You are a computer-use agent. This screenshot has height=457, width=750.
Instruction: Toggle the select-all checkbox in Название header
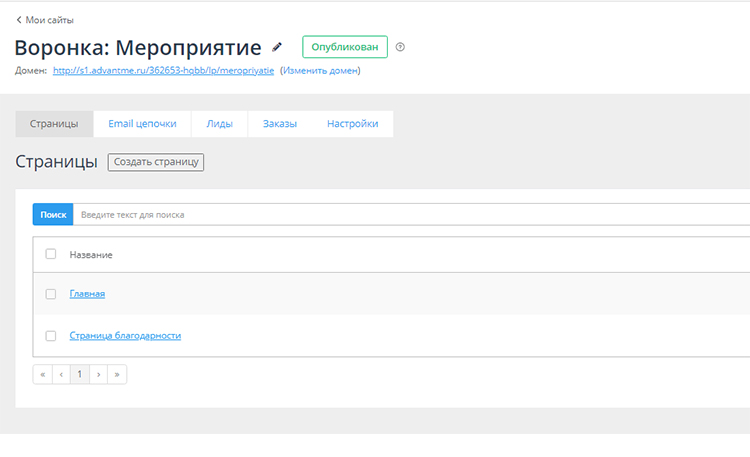click(51, 254)
